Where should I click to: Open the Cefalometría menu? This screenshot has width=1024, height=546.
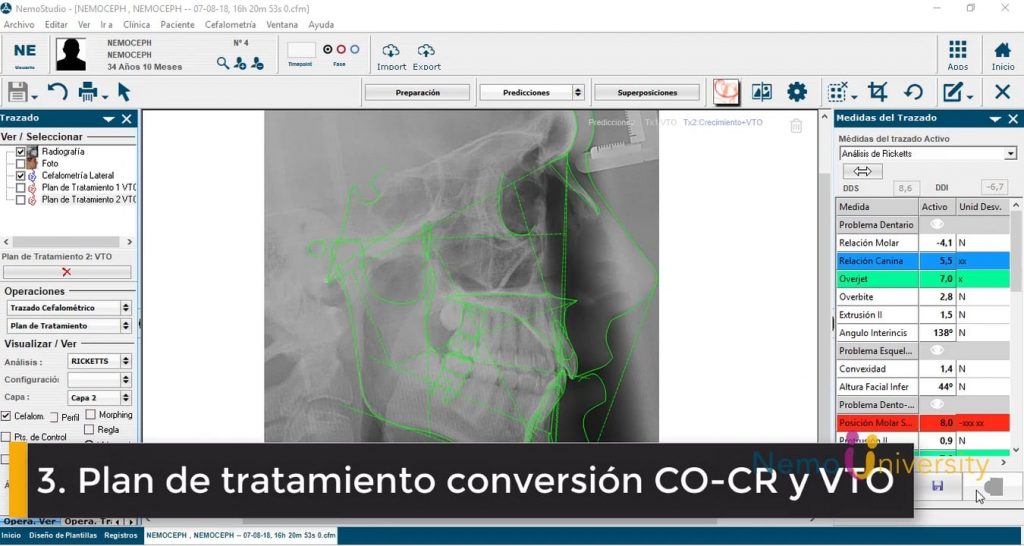(x=230, y=25)
